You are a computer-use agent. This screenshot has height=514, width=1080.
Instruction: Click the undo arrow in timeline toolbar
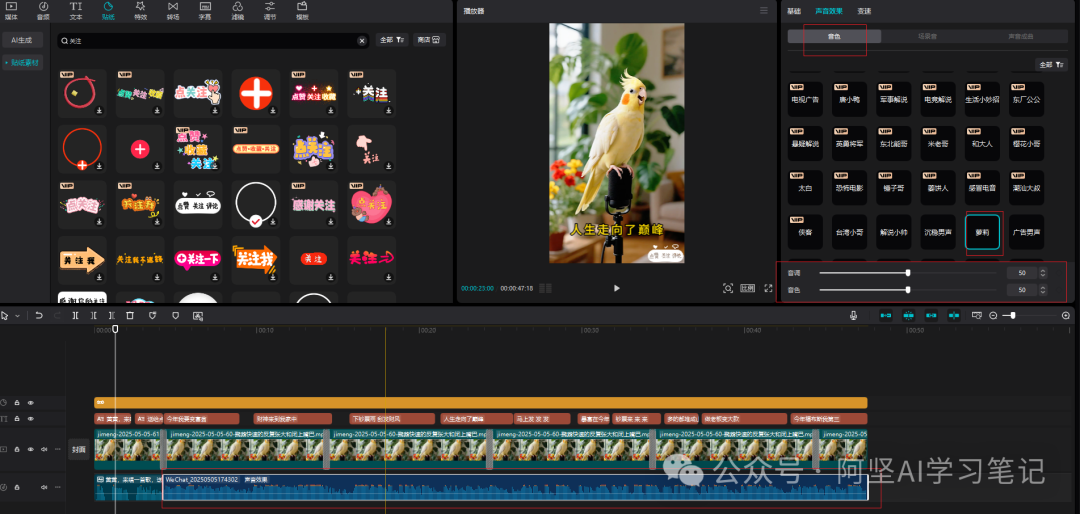pos(39,316)
